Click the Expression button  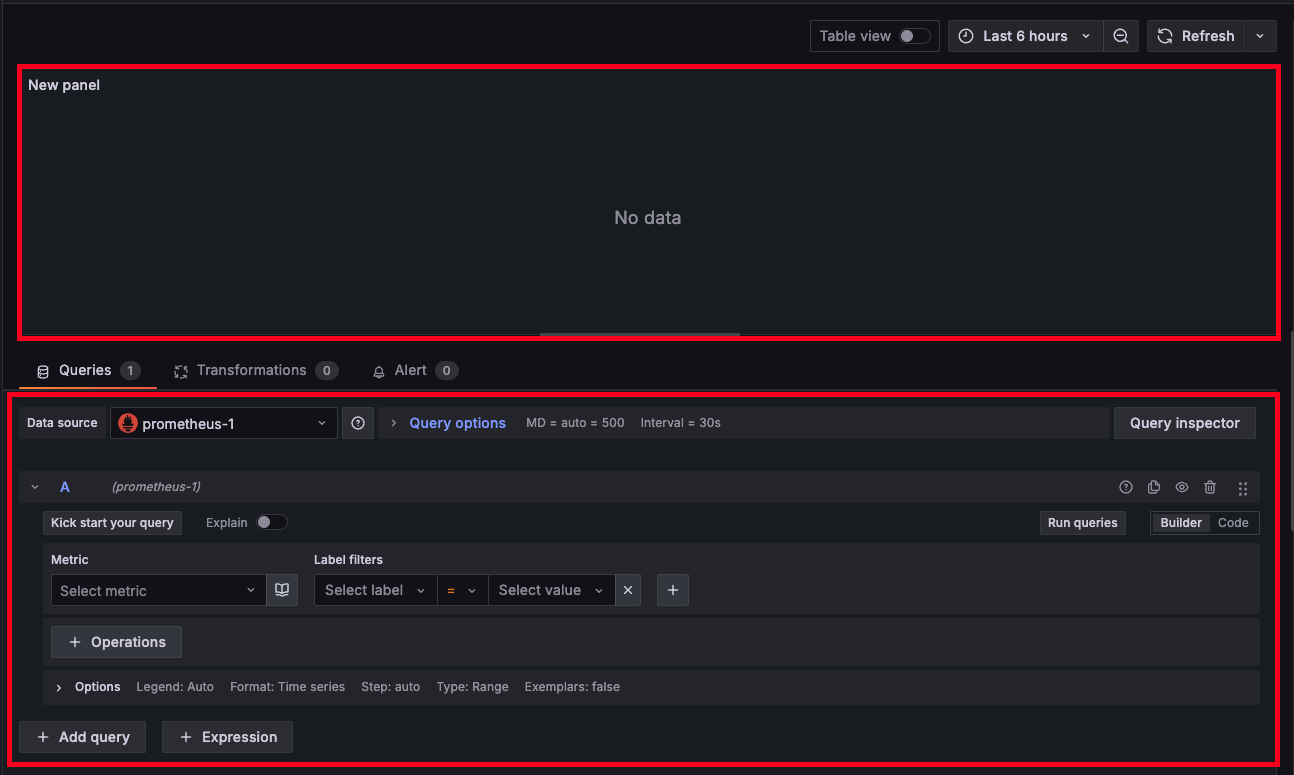[227, 737]
